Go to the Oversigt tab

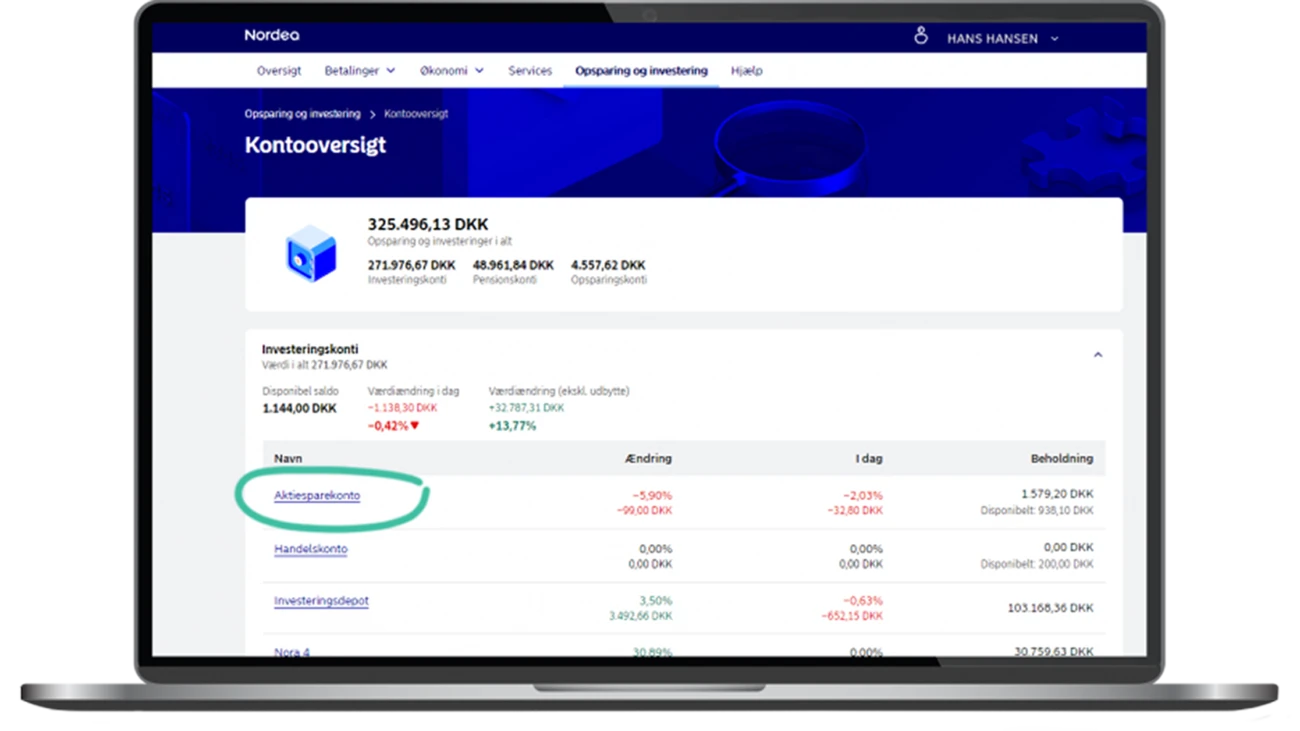tap(279, 71)
